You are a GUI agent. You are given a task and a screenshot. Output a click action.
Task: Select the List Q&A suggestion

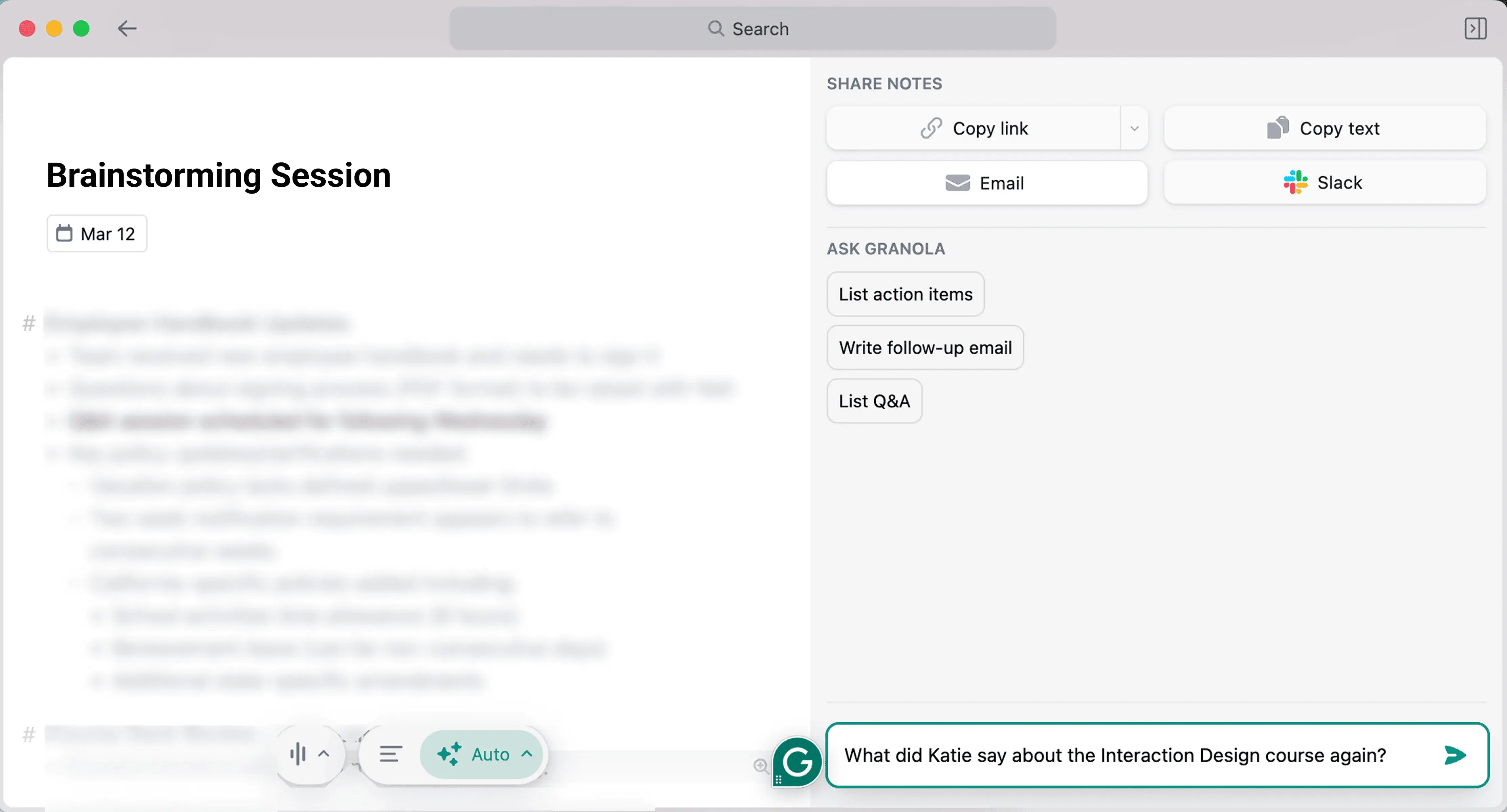click(x=874, y=401)
